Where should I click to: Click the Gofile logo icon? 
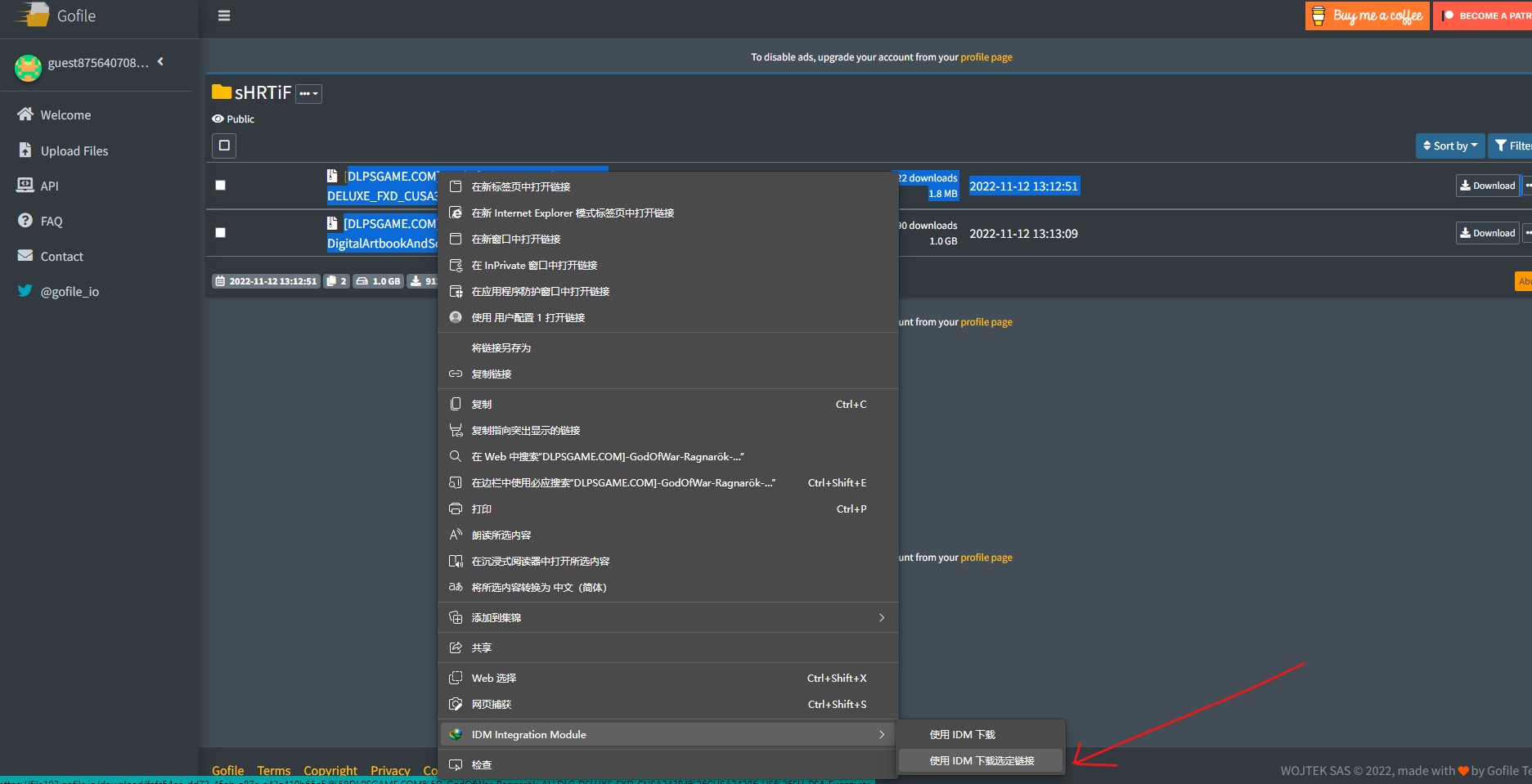click(x=32, y=15)
